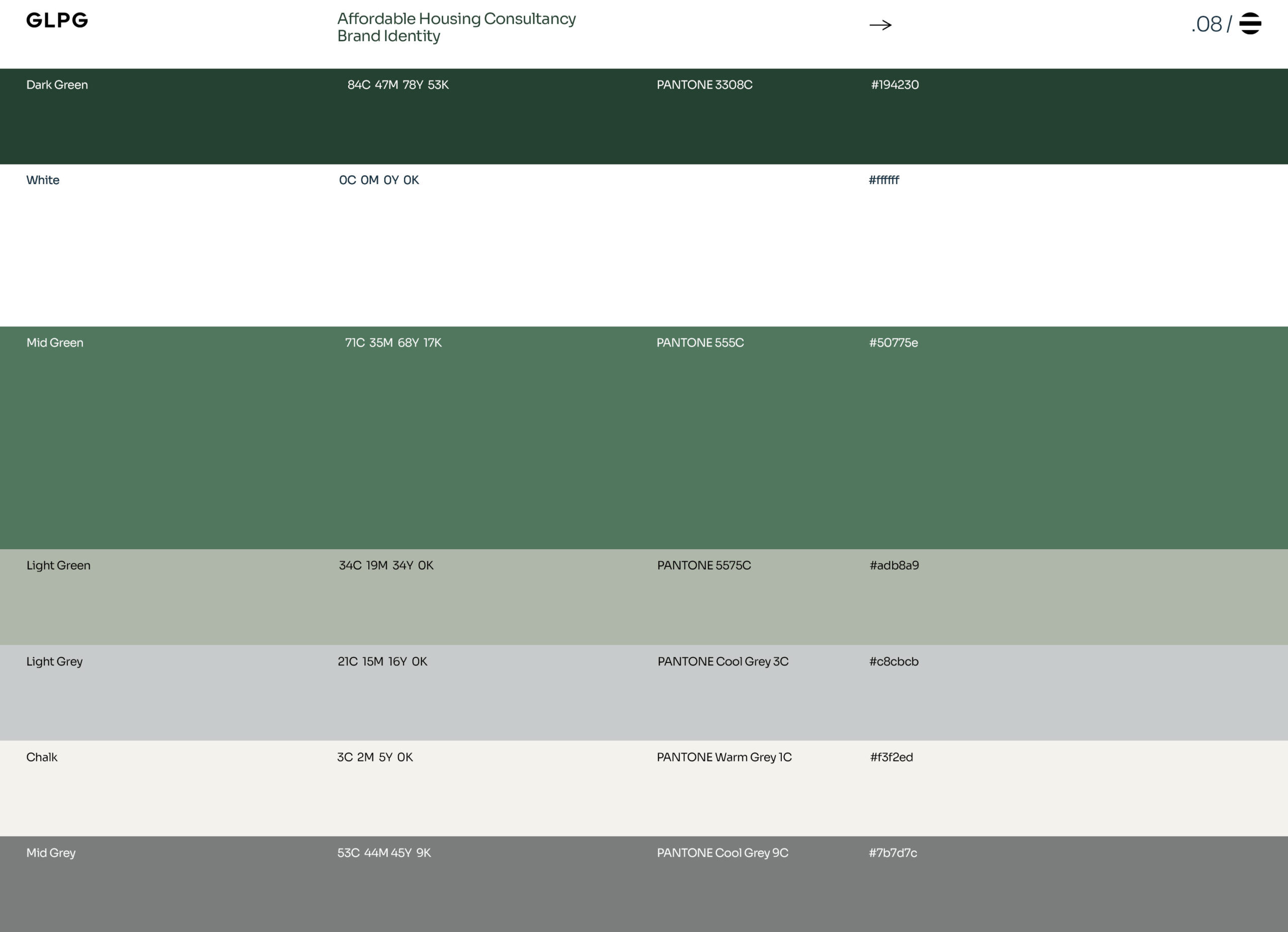Click the PANTONE 3308C text
The height and width of the screenshot is (932, 1288).
[x=704, y=85]
